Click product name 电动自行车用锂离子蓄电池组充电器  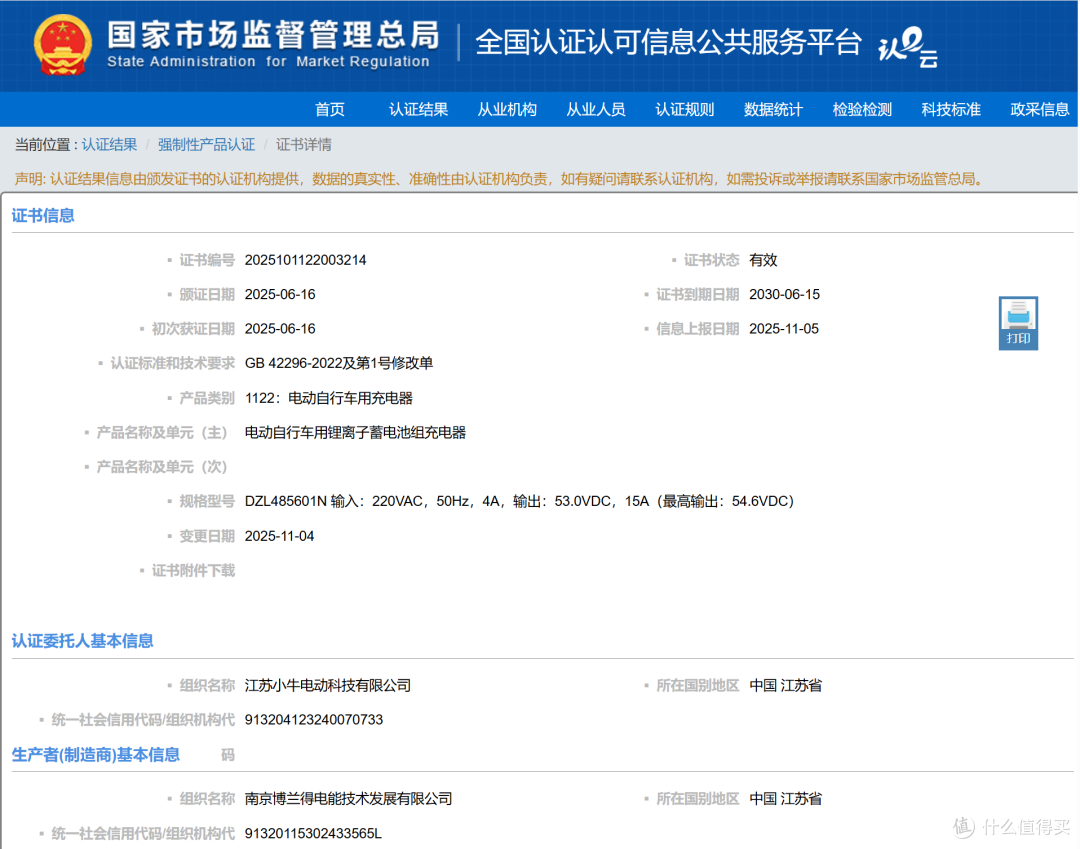click(355, 432)
